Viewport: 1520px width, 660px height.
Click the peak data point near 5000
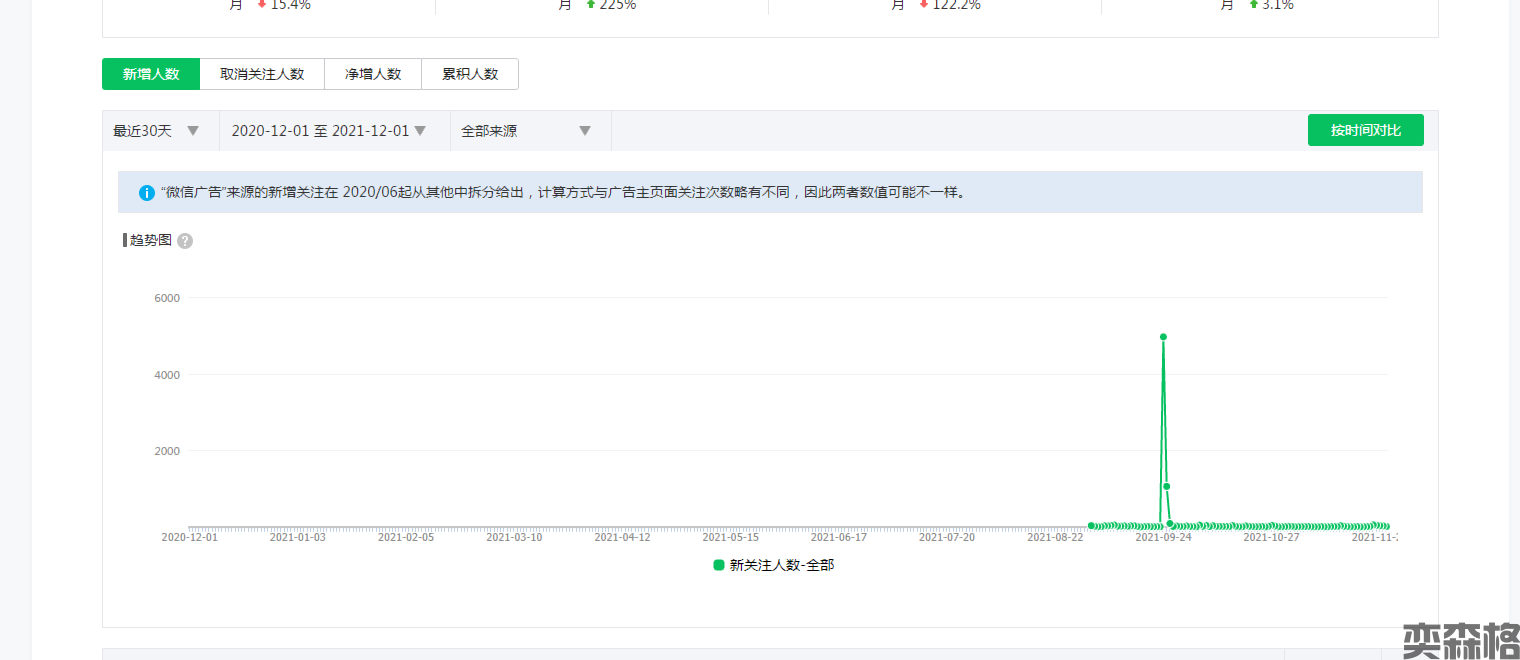1163,337
